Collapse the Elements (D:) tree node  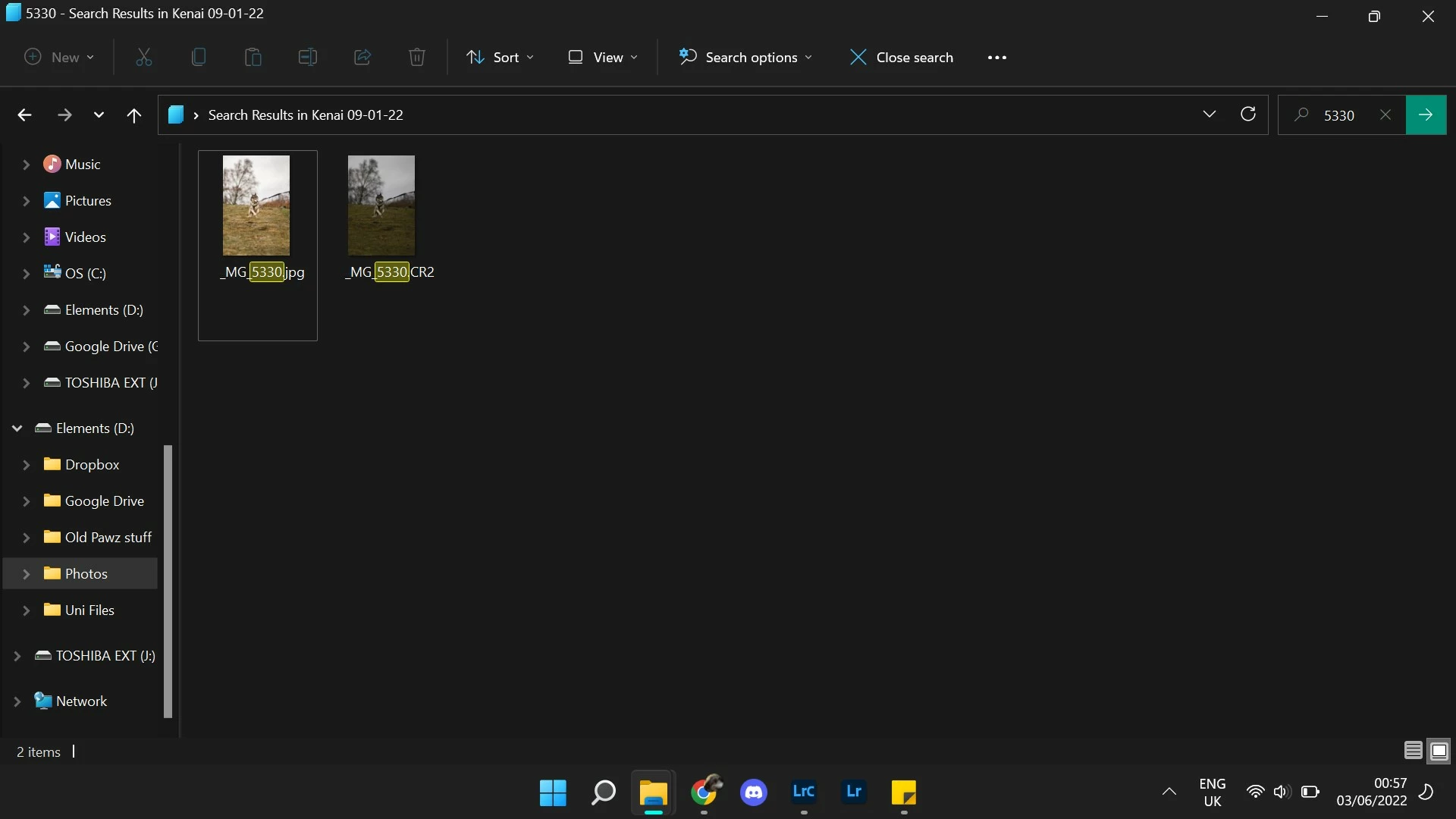click(x=17, y=428)
